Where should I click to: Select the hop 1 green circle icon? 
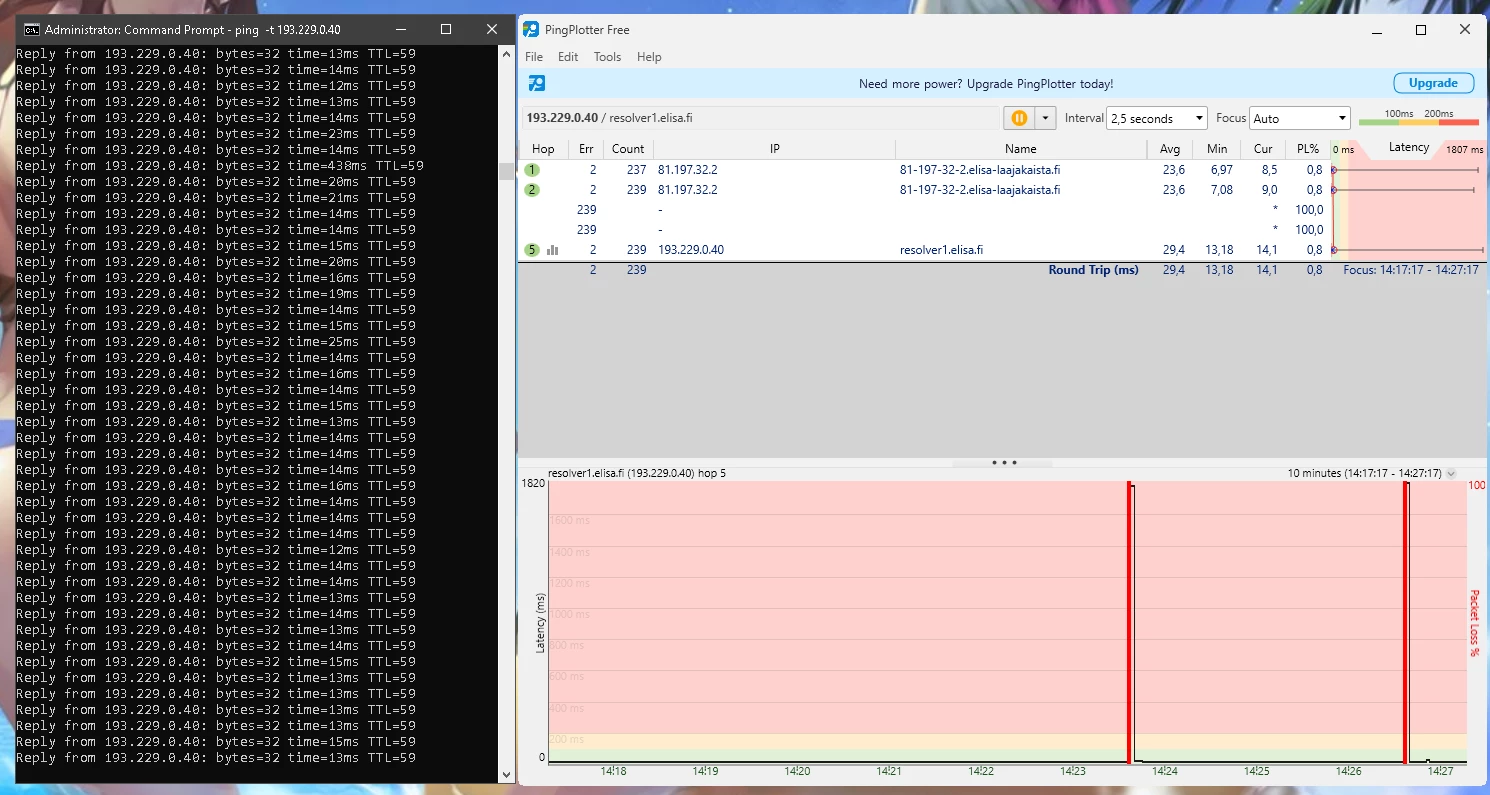[x=532, y=170]
